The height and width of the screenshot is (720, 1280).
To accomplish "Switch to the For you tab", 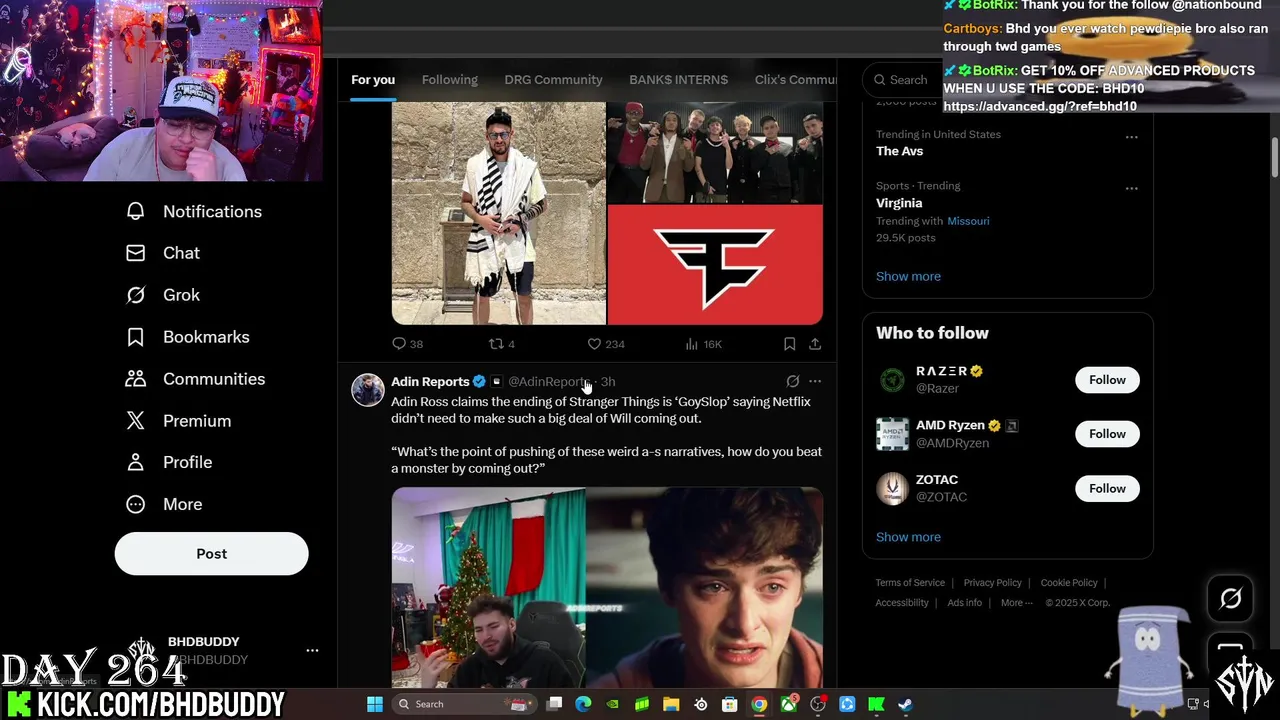I will [x=373, y=80].
